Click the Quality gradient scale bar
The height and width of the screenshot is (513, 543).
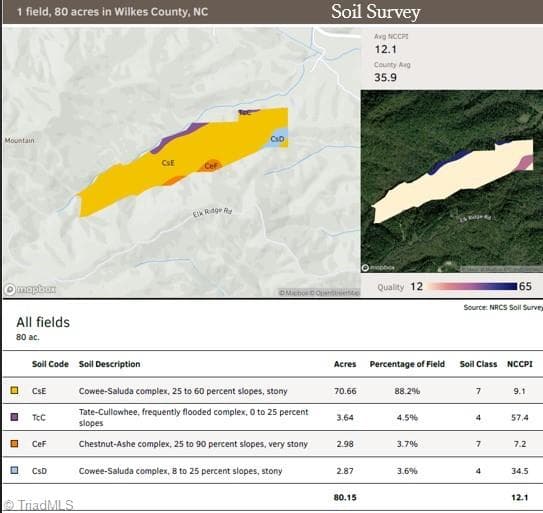click(472, 286)
